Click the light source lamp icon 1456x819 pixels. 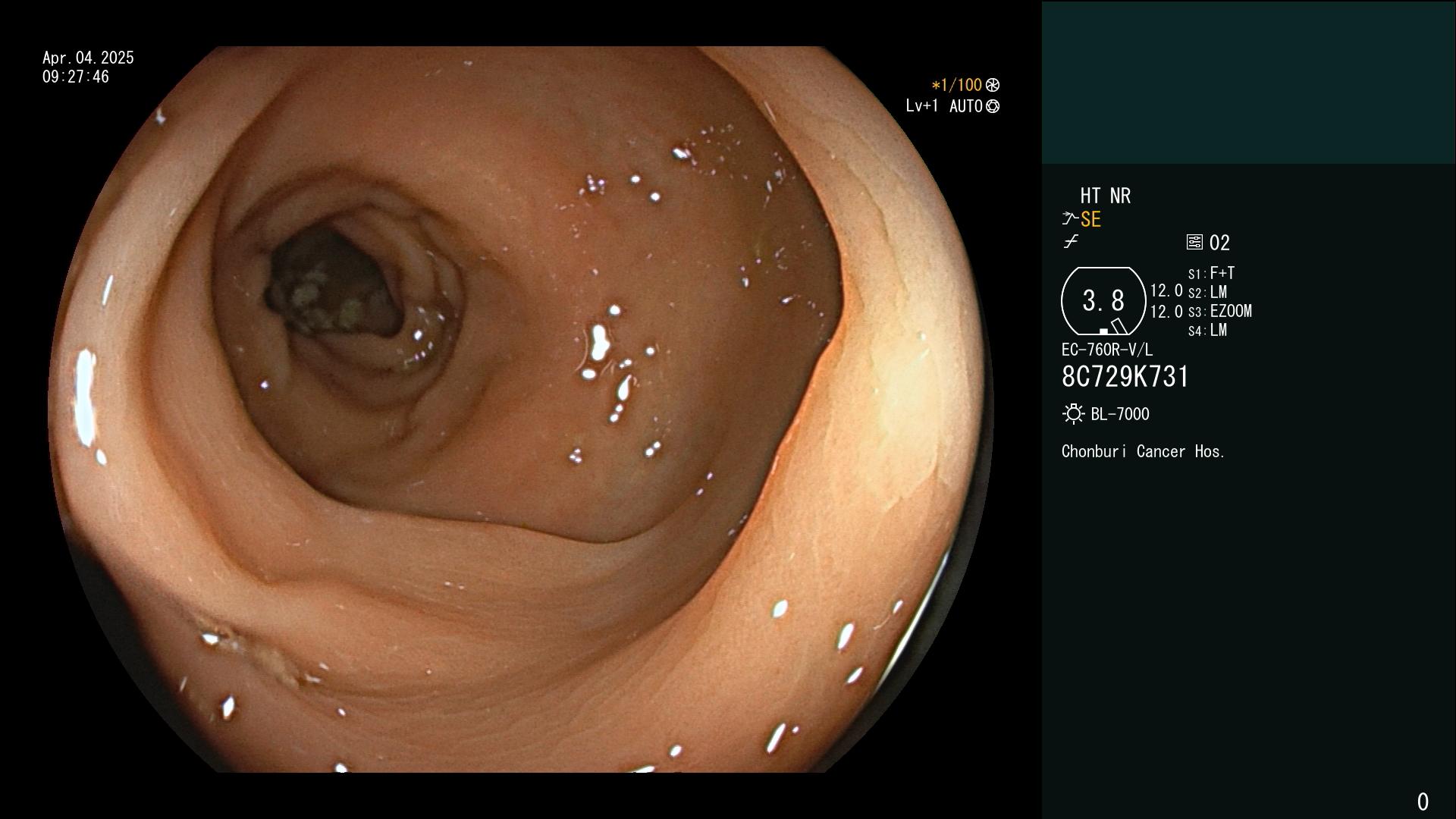[1073, 414]
